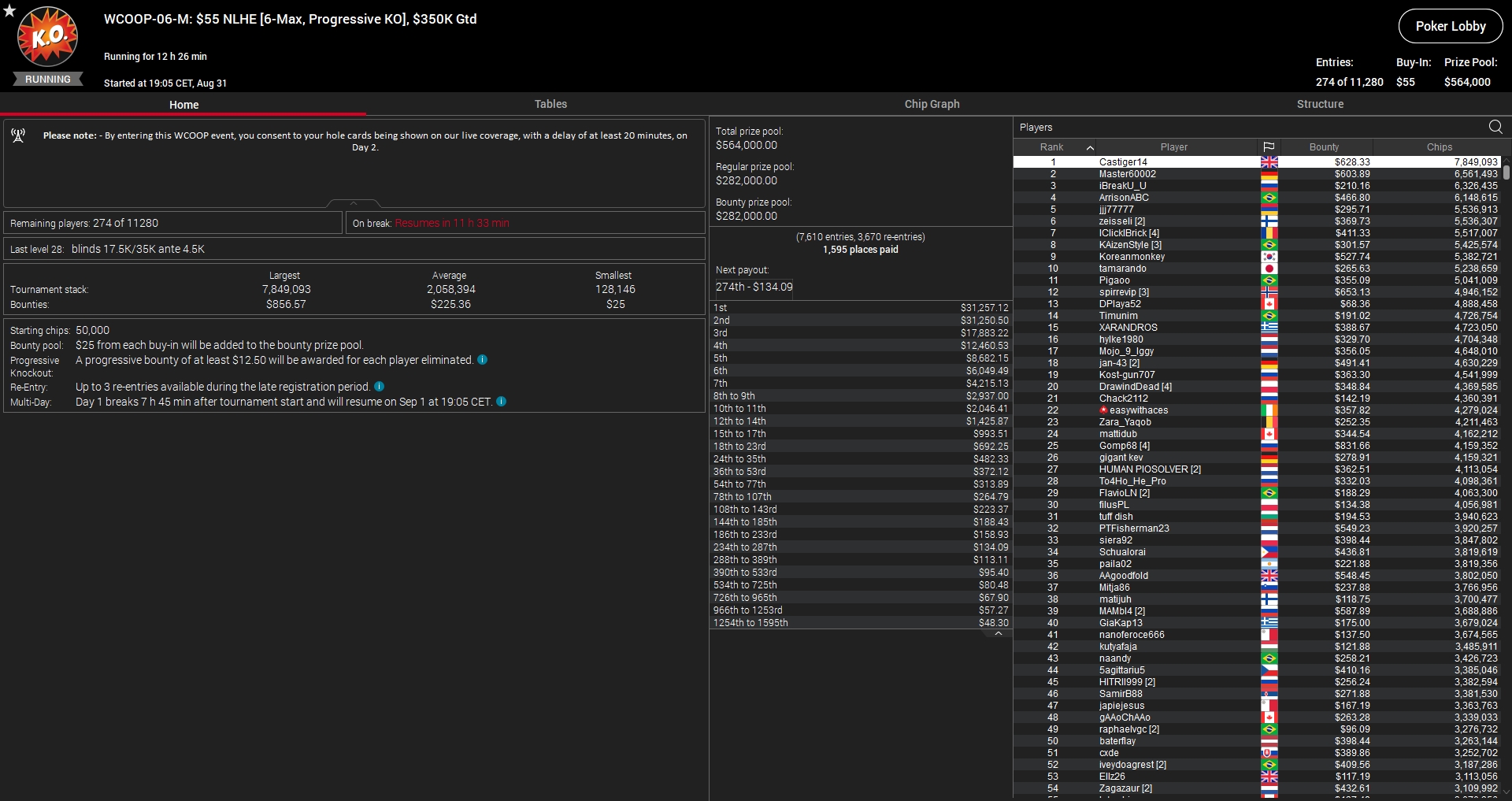
Task: Open the Tables tab
Action: [x=550, y=104]
